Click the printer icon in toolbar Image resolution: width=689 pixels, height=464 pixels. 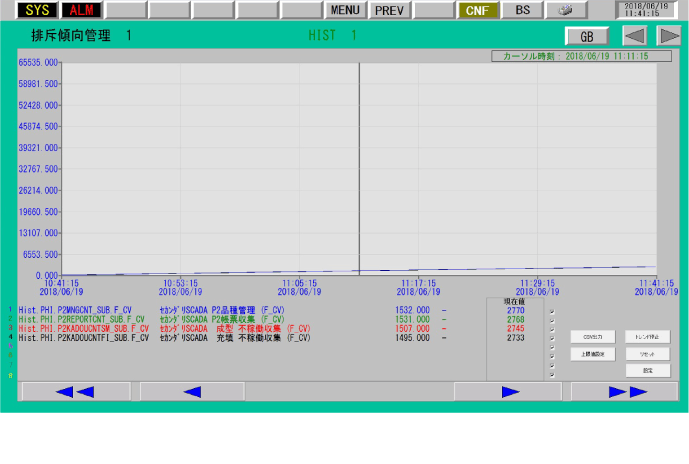pyautogui.click(x=566, y=10)
